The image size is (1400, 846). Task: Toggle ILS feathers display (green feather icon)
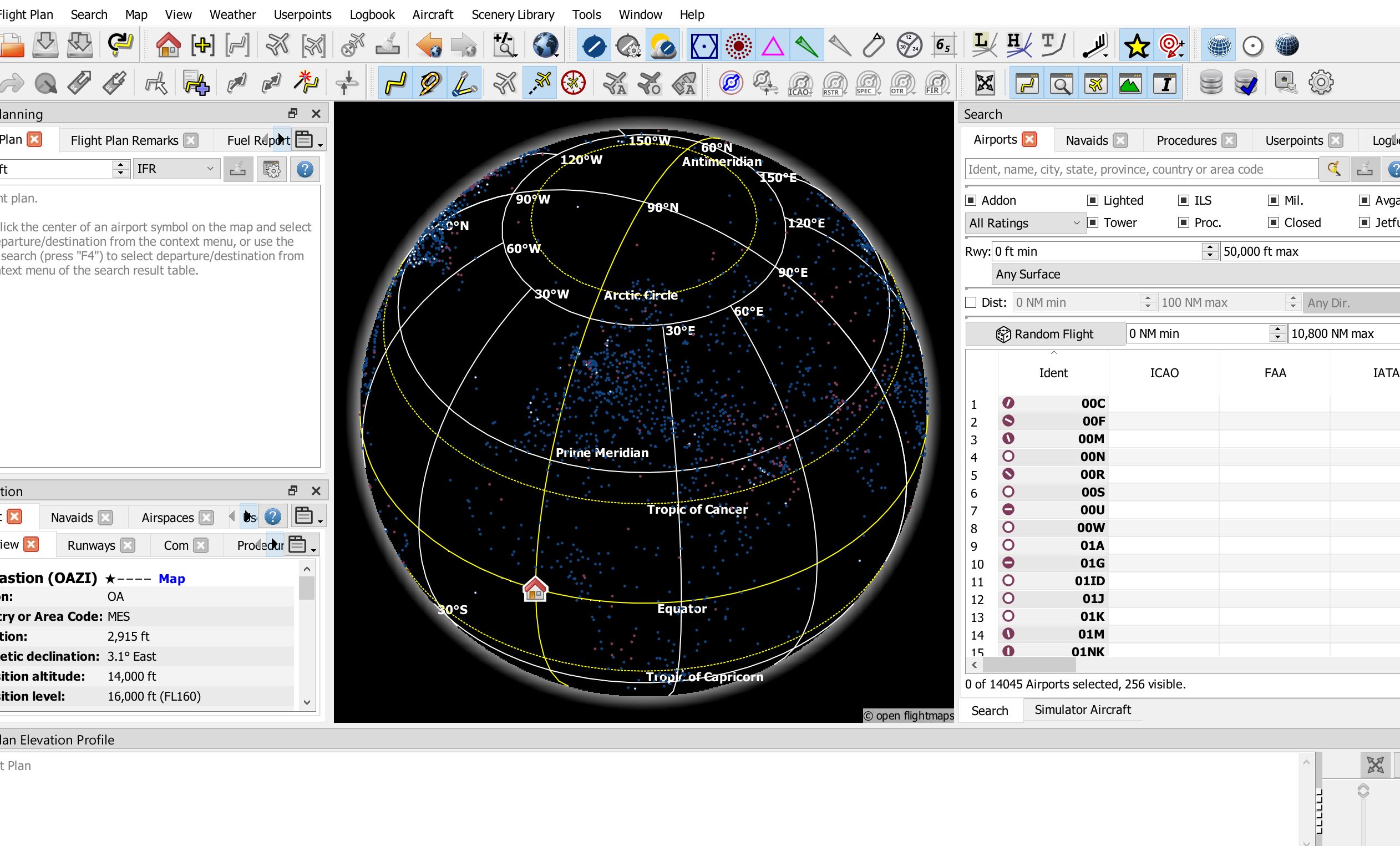point(807,45)
